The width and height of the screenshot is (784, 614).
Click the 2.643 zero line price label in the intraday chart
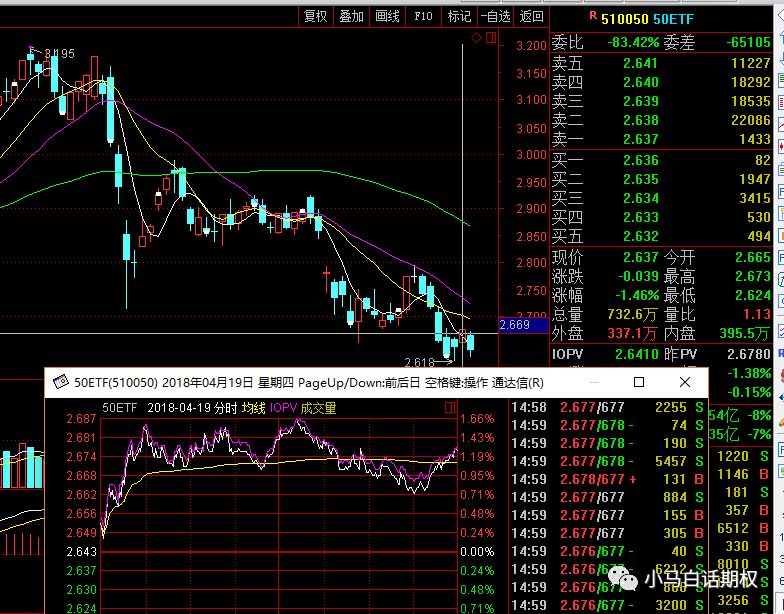(x=82, y=552)
